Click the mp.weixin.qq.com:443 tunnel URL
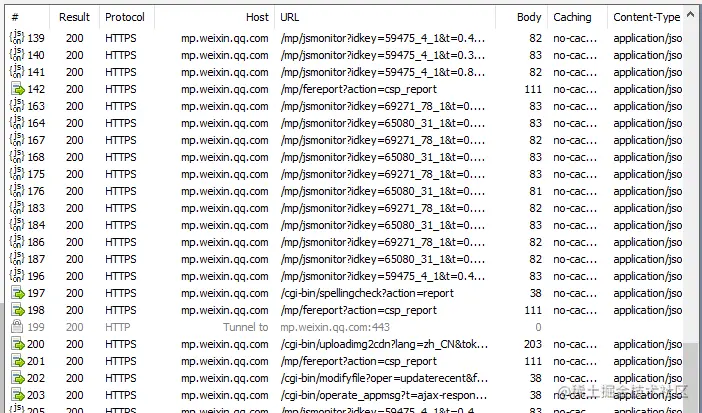 tap(335, 327)
